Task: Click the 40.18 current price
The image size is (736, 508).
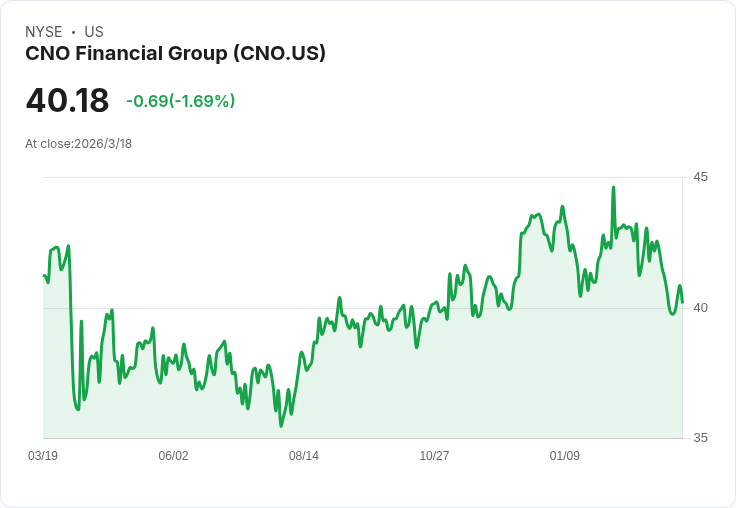Action: coord(67,101)
